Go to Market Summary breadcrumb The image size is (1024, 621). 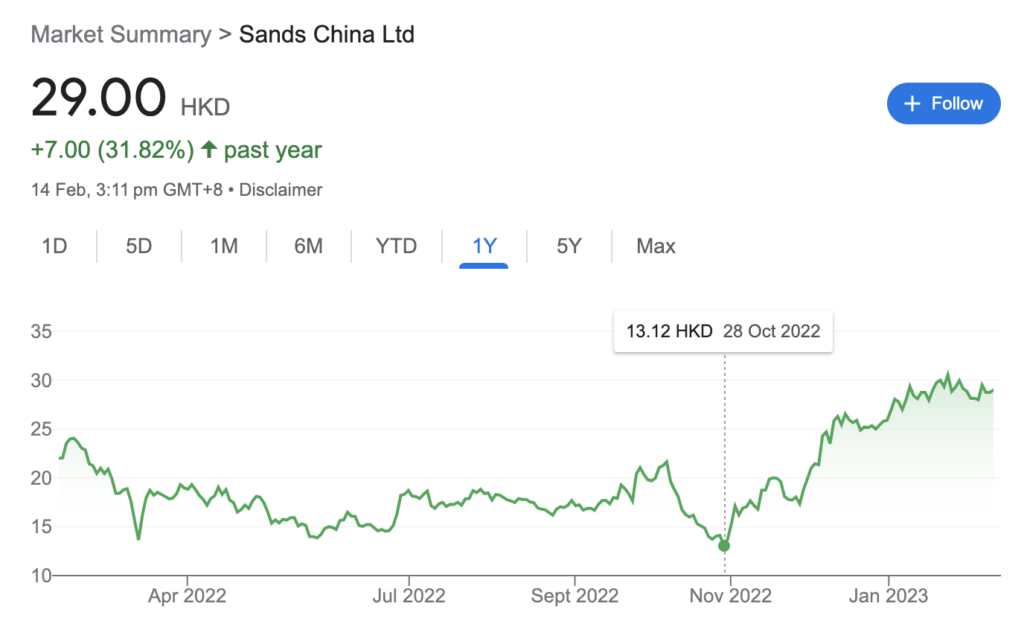point(121,34)
